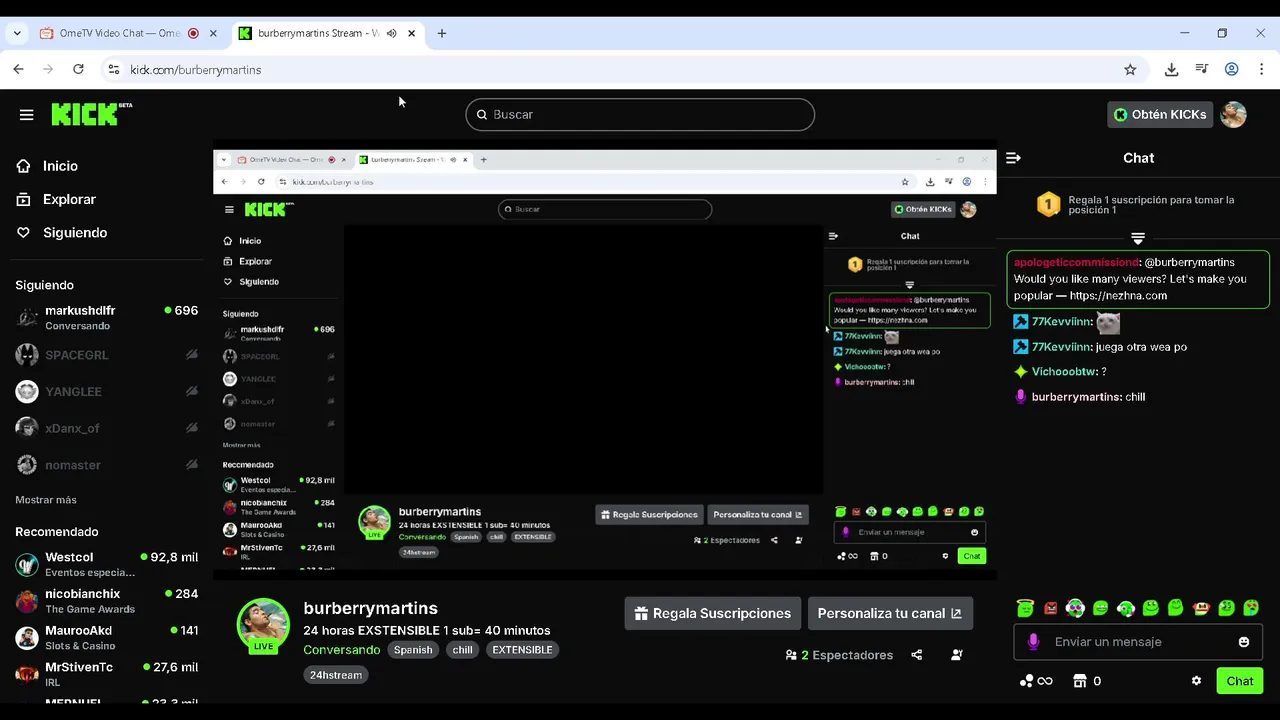The image size is (1280, 720).
Task: Open Chrome three-dot menu
Action: 1261,69
